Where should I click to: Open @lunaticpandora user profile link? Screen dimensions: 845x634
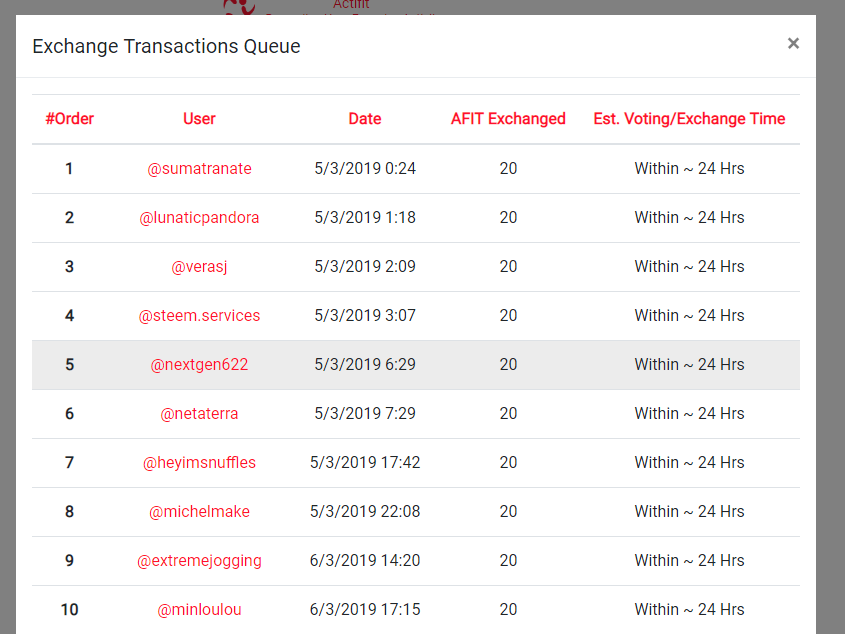tap(199, 218)
